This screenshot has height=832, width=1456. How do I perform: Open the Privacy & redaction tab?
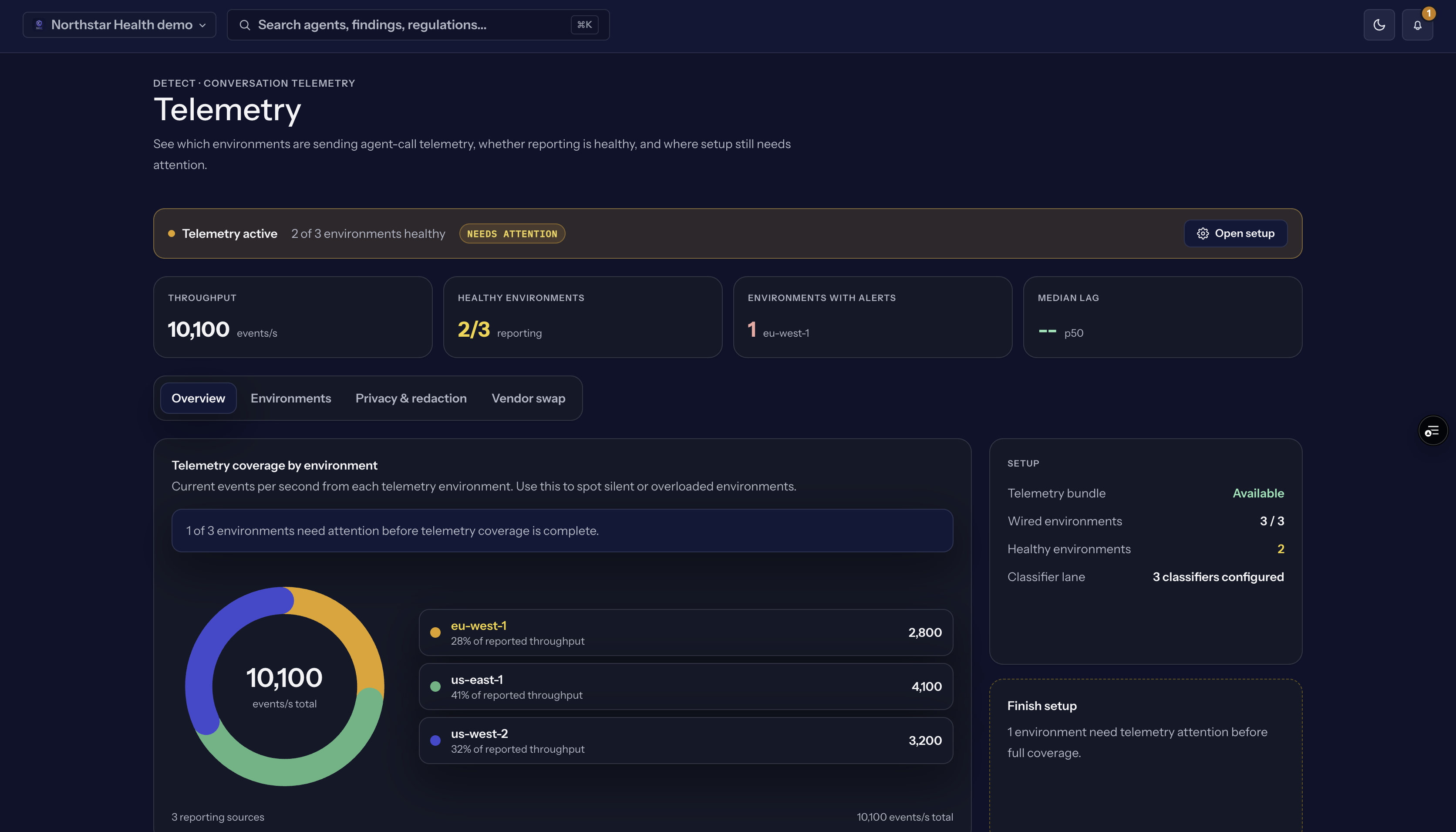[411, 398]
